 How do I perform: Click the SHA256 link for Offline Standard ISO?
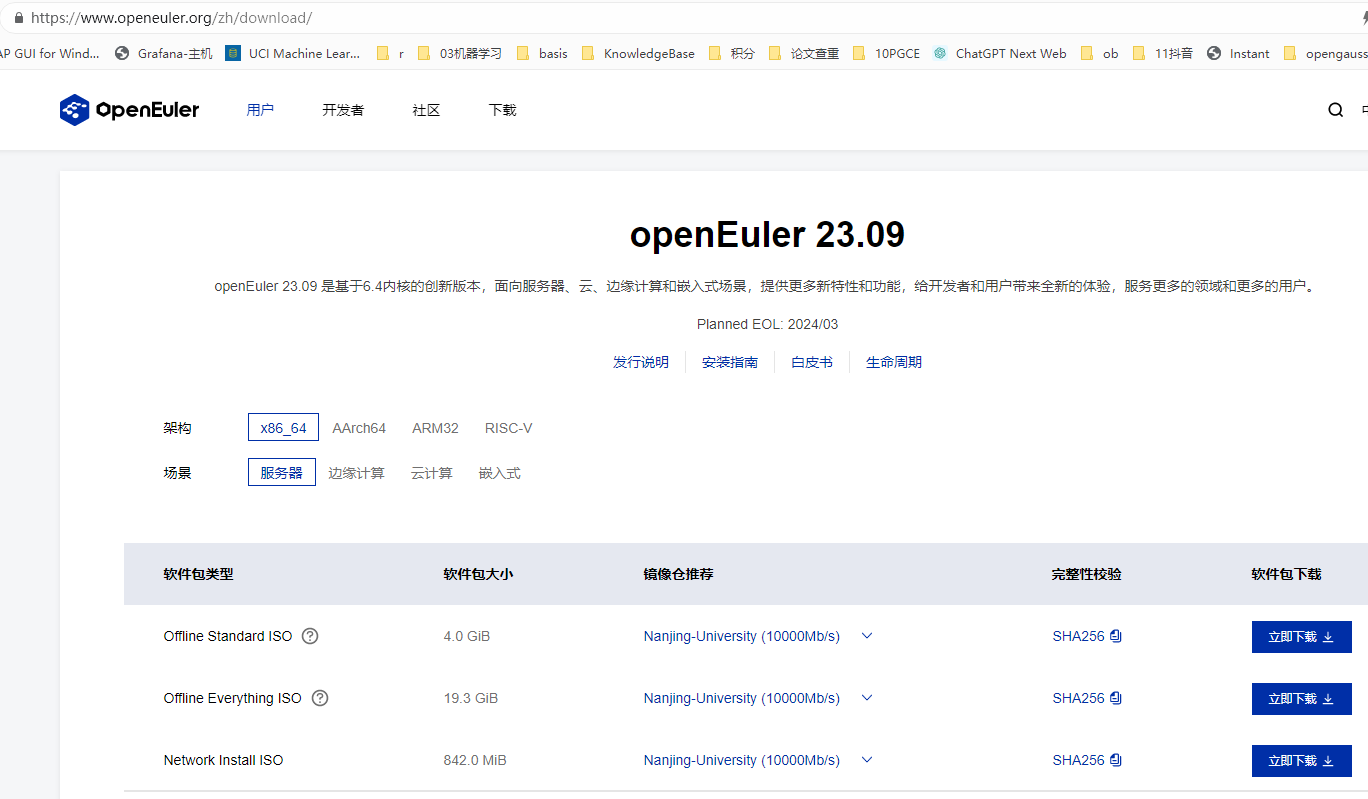pyautogui.click(x=1078, y=636)
